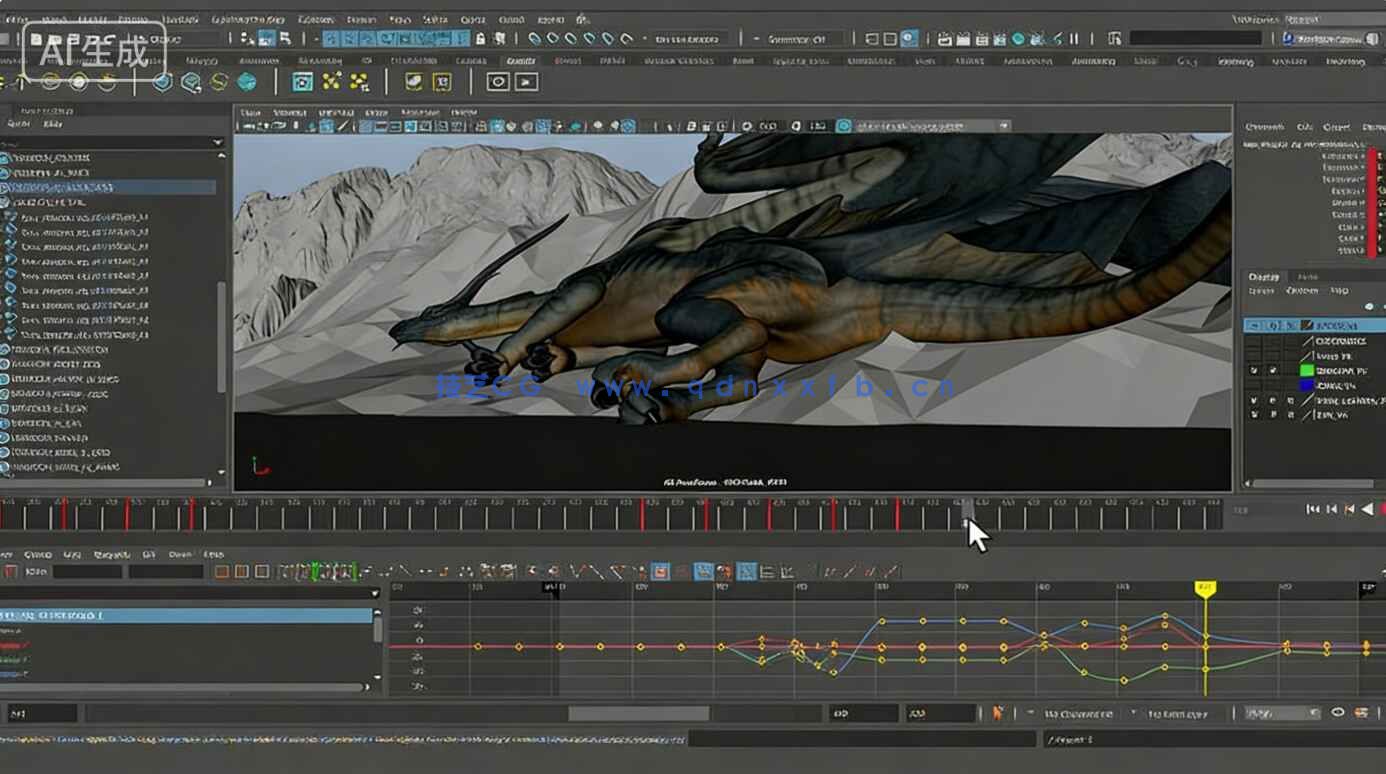
Task: Click the oval outline shelf icon
Action: coord(497,82)
